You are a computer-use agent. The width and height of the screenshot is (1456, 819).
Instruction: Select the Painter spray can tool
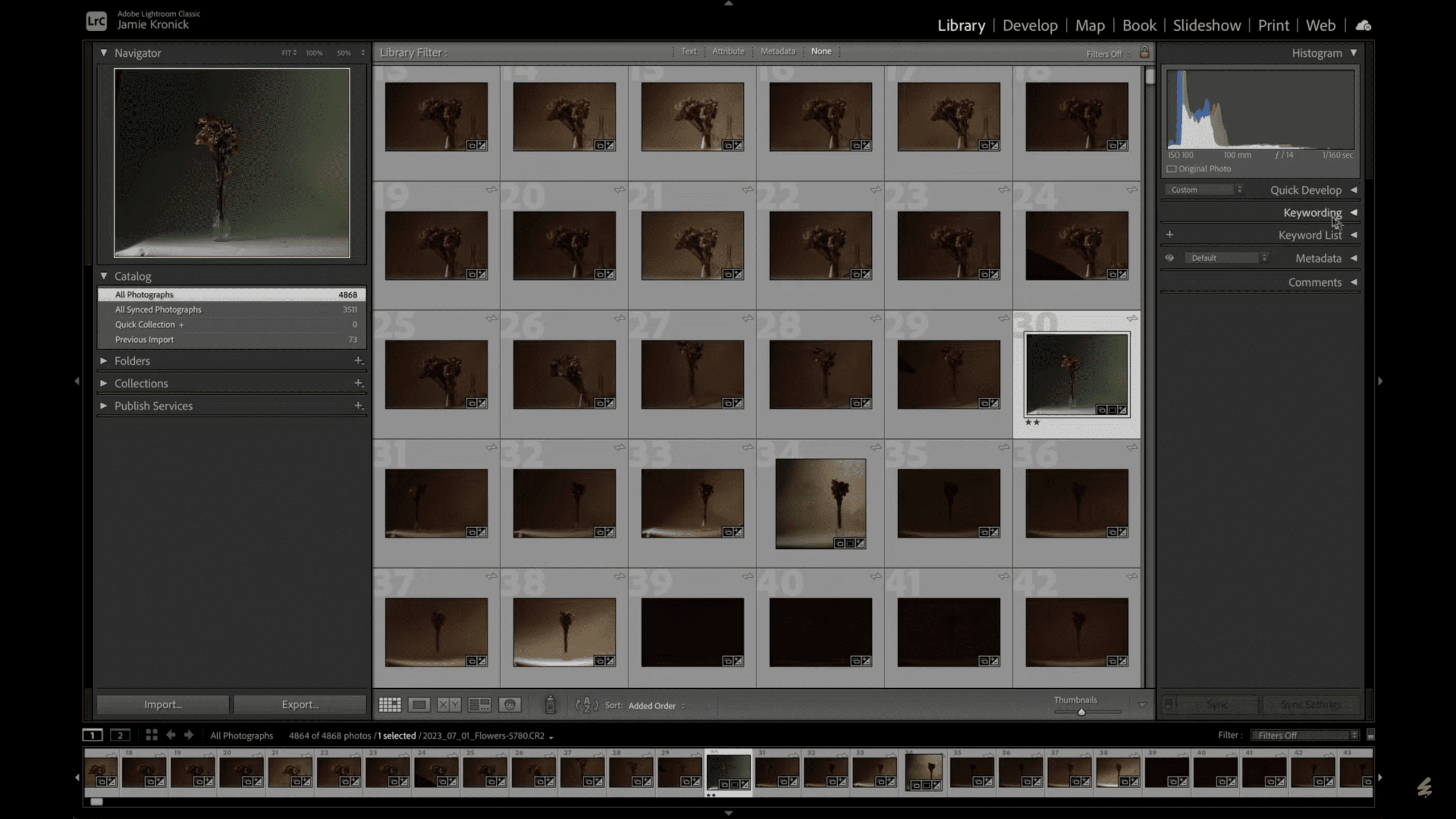point(550,705)
